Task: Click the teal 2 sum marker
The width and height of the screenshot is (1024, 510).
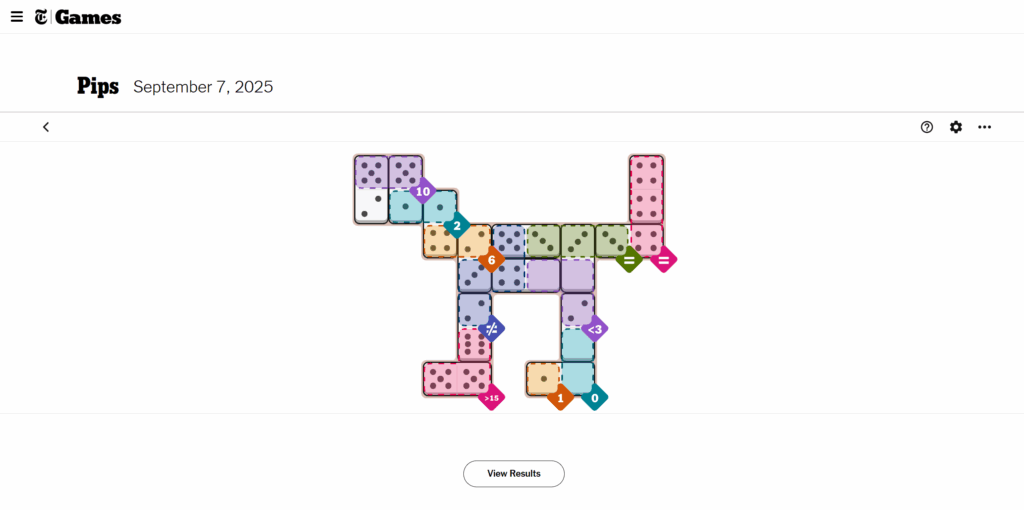Action: pyautogui.click(x=457, y=226)
